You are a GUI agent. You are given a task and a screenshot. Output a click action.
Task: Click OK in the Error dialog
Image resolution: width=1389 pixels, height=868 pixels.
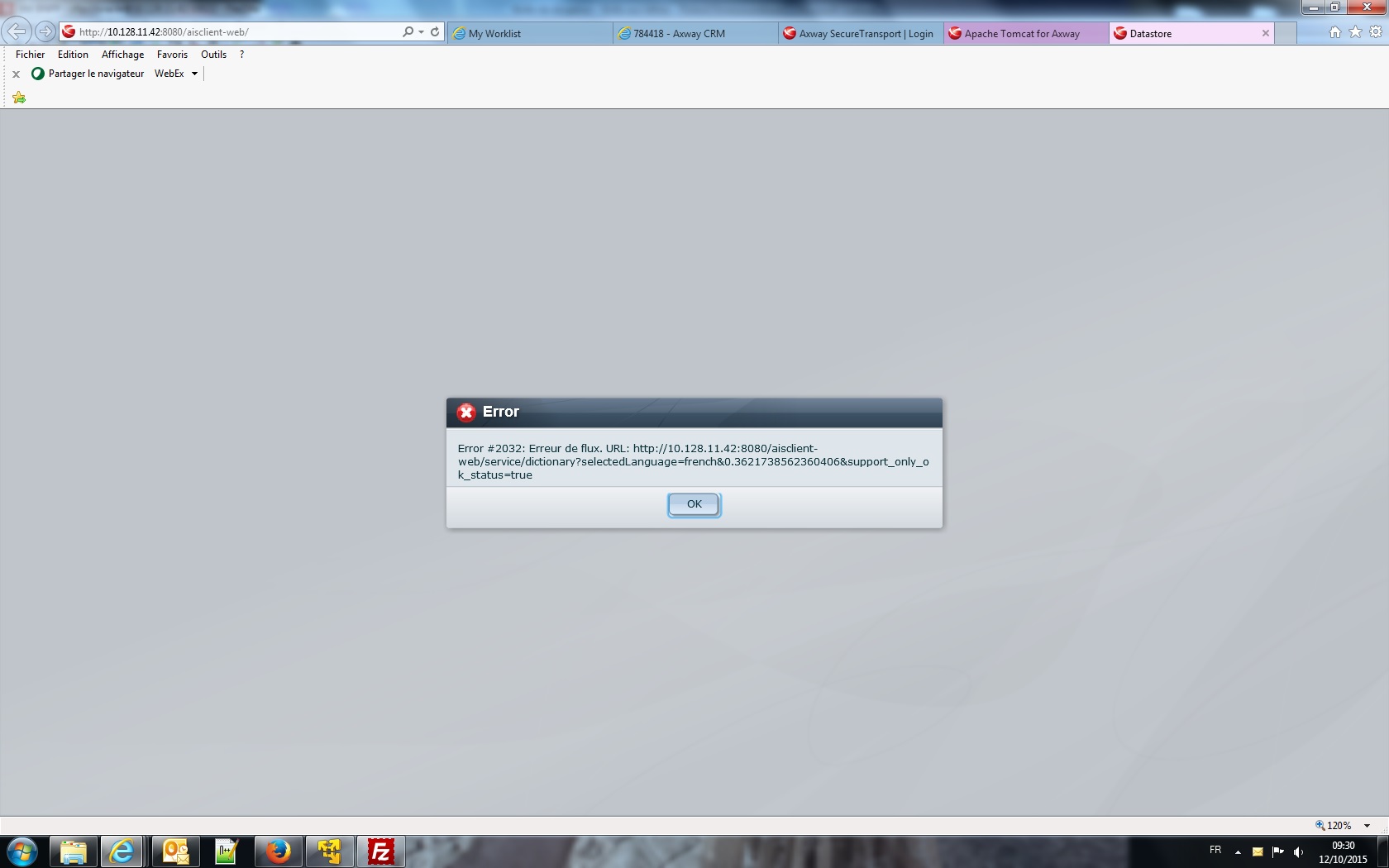click(x=694, y=504)
